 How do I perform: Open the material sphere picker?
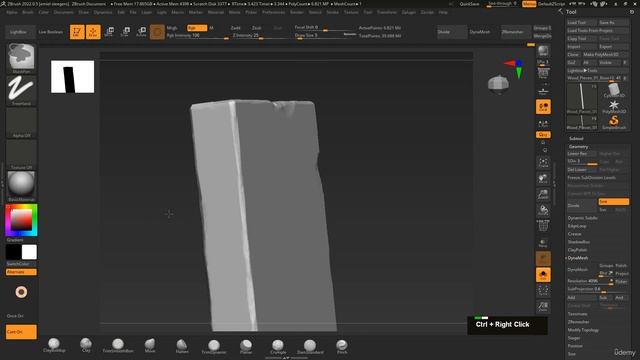21,186
